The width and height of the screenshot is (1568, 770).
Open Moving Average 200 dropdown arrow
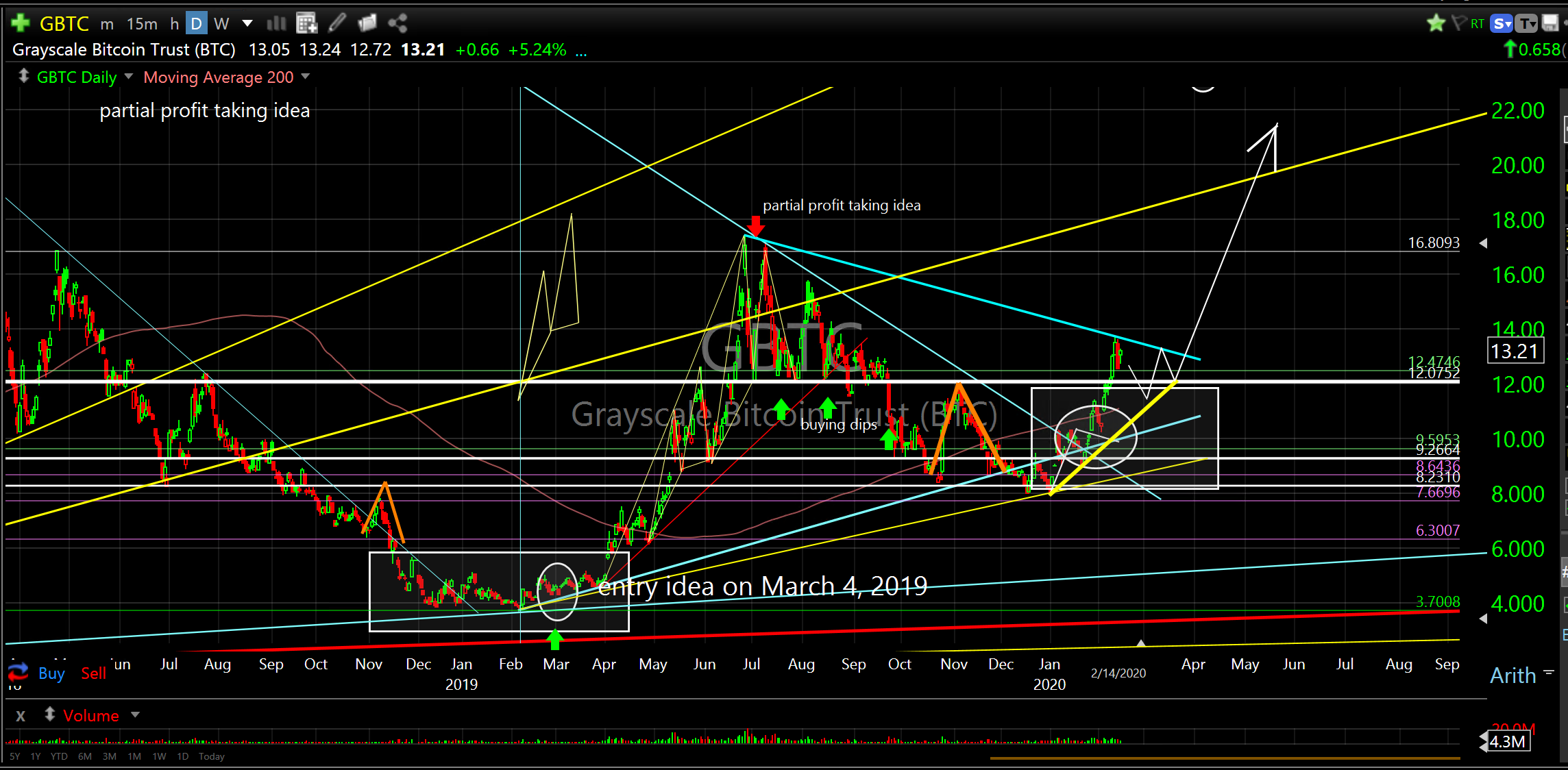point(306,77)
